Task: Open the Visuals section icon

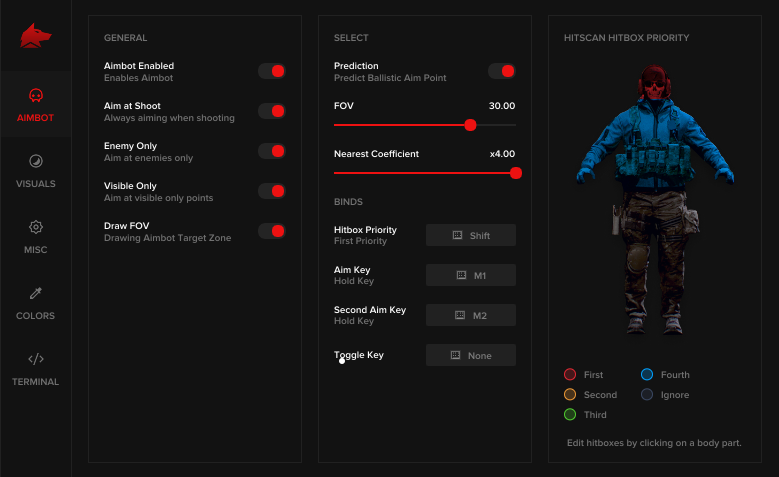Action: point(36,161)
